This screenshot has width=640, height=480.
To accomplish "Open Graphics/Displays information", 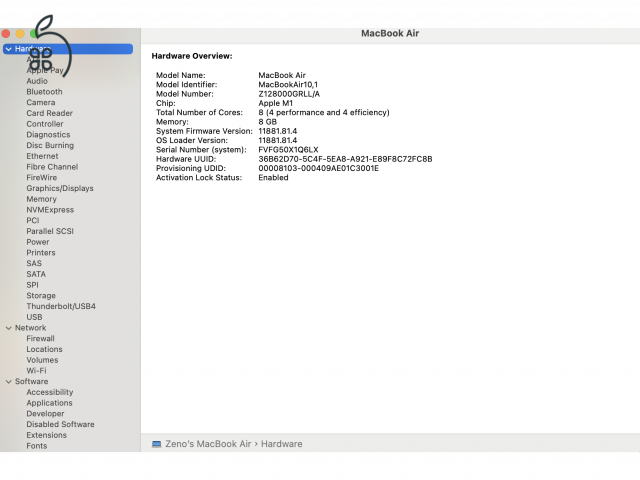I will tap(60, 188).
